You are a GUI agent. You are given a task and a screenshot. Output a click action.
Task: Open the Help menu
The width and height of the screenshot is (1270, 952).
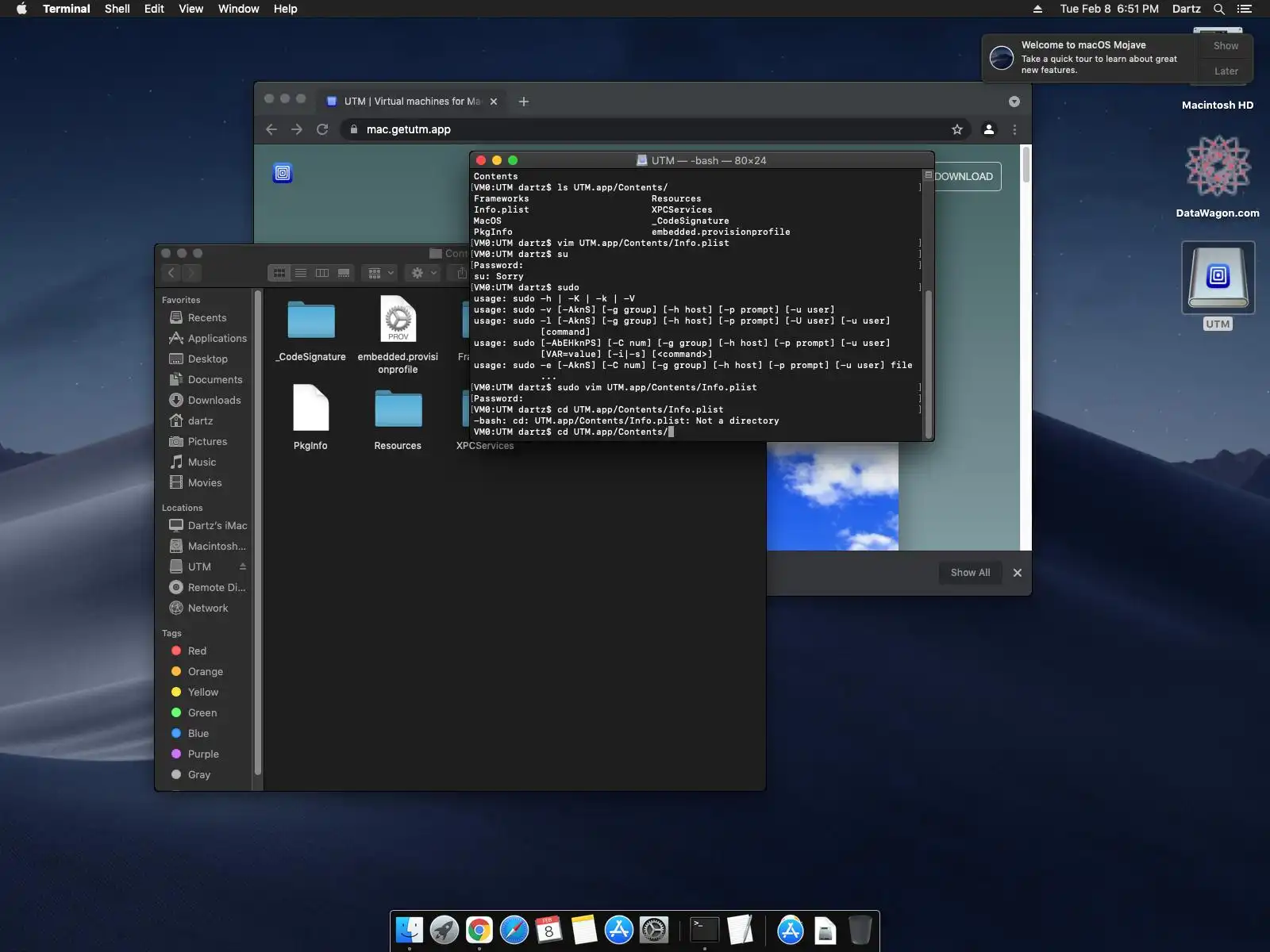285,9
